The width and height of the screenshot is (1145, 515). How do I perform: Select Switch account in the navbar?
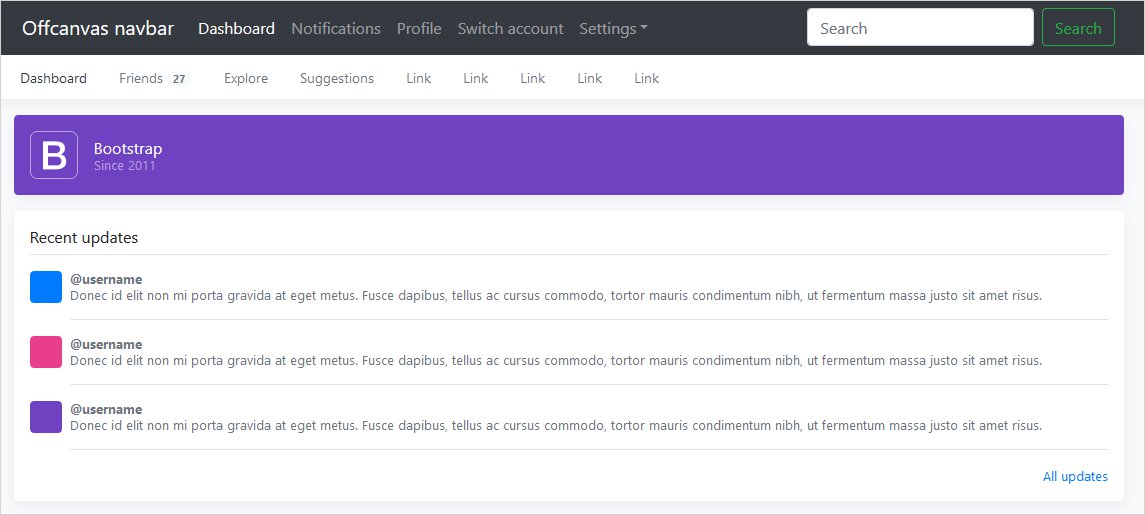(510, 29)
